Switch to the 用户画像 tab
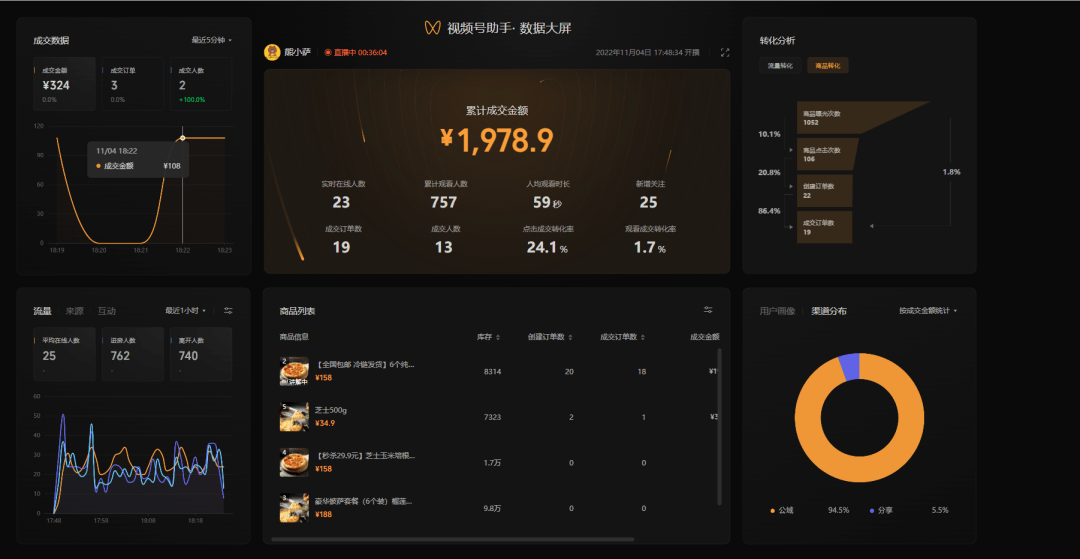Image resolution: width=1080 pixels, height=559 pixels. pyautogui.click(x=777, y=311)
